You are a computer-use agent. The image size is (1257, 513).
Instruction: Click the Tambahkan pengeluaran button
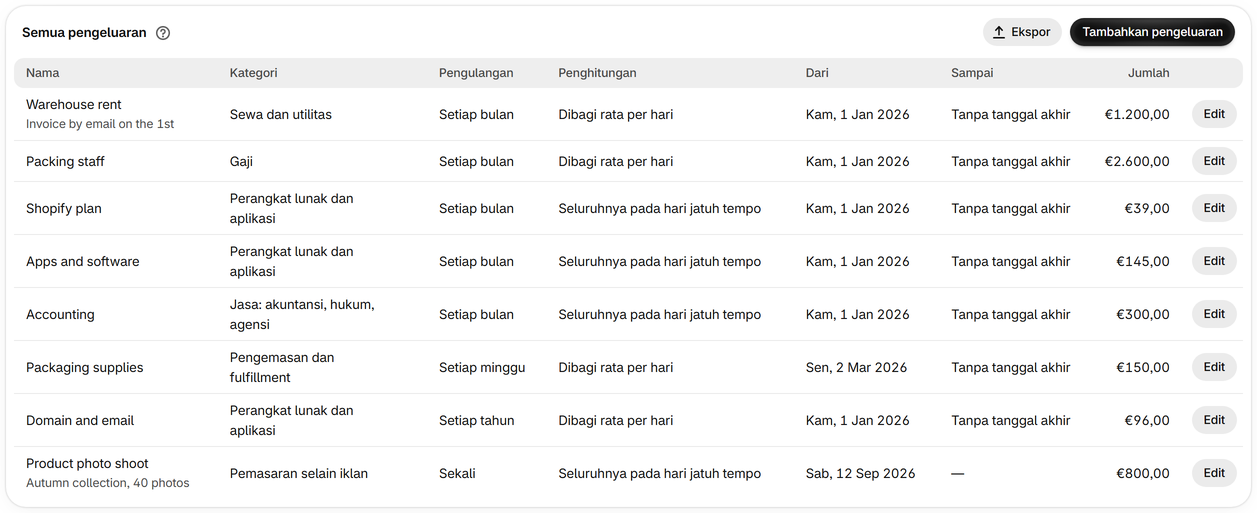1152,32
